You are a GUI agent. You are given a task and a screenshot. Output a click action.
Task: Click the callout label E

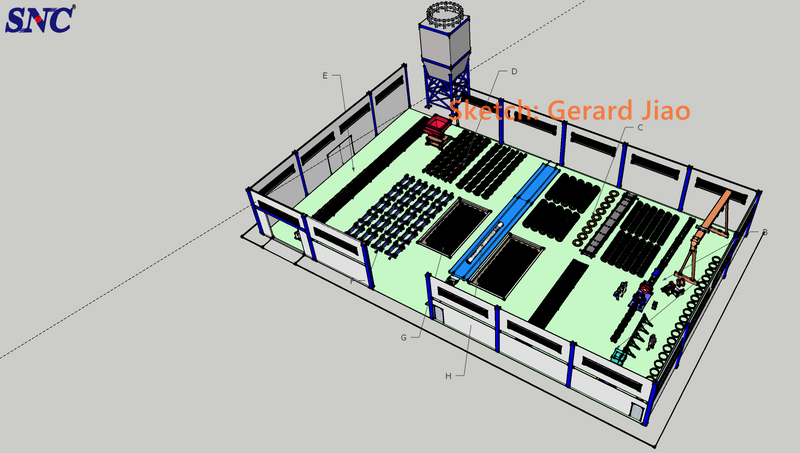(325, 75)
